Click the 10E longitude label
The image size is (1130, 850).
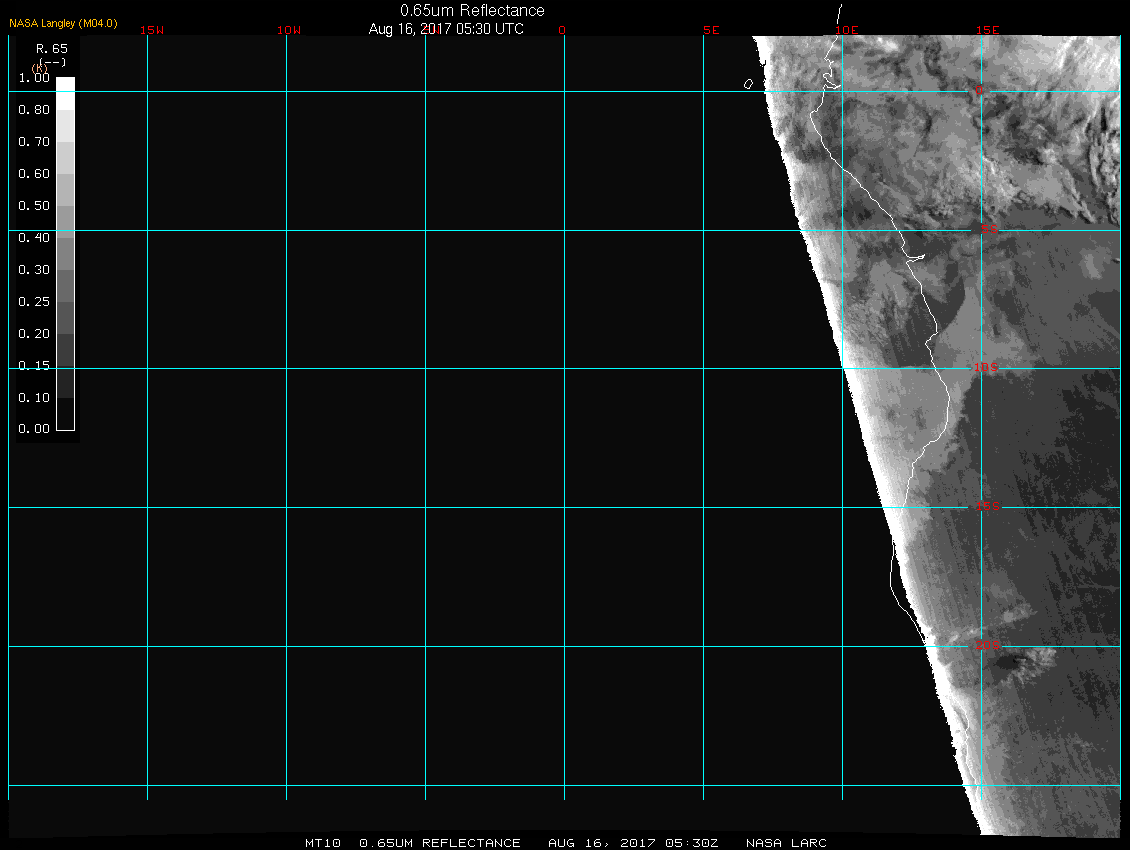[847, 30]
